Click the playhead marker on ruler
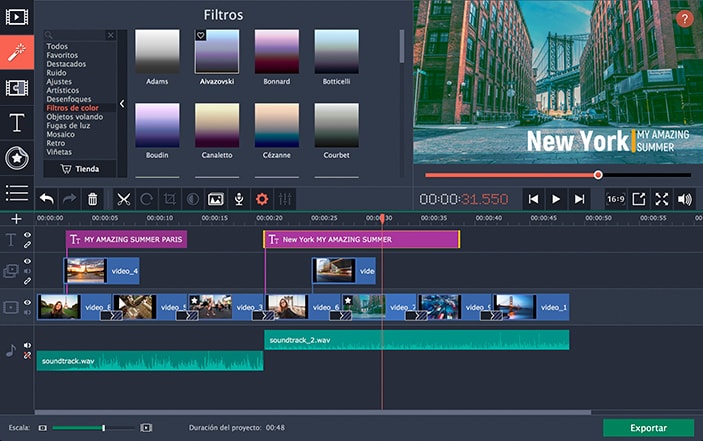 click(382, 218)
